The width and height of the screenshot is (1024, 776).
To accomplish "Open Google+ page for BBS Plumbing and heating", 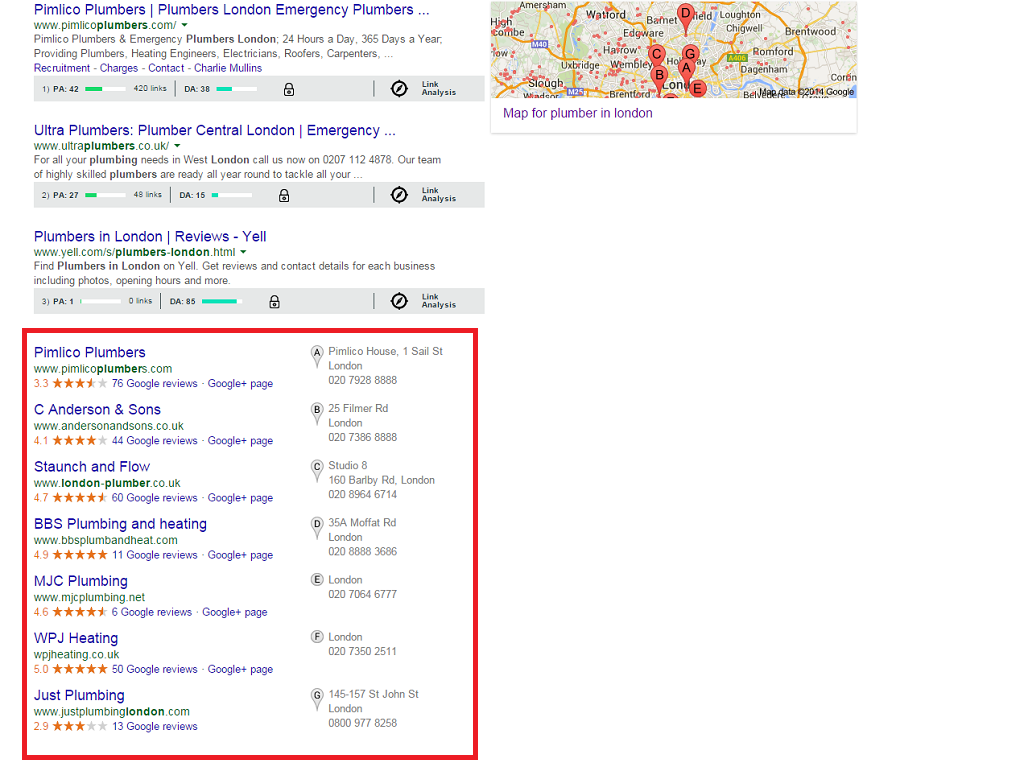I will [240, 555].
